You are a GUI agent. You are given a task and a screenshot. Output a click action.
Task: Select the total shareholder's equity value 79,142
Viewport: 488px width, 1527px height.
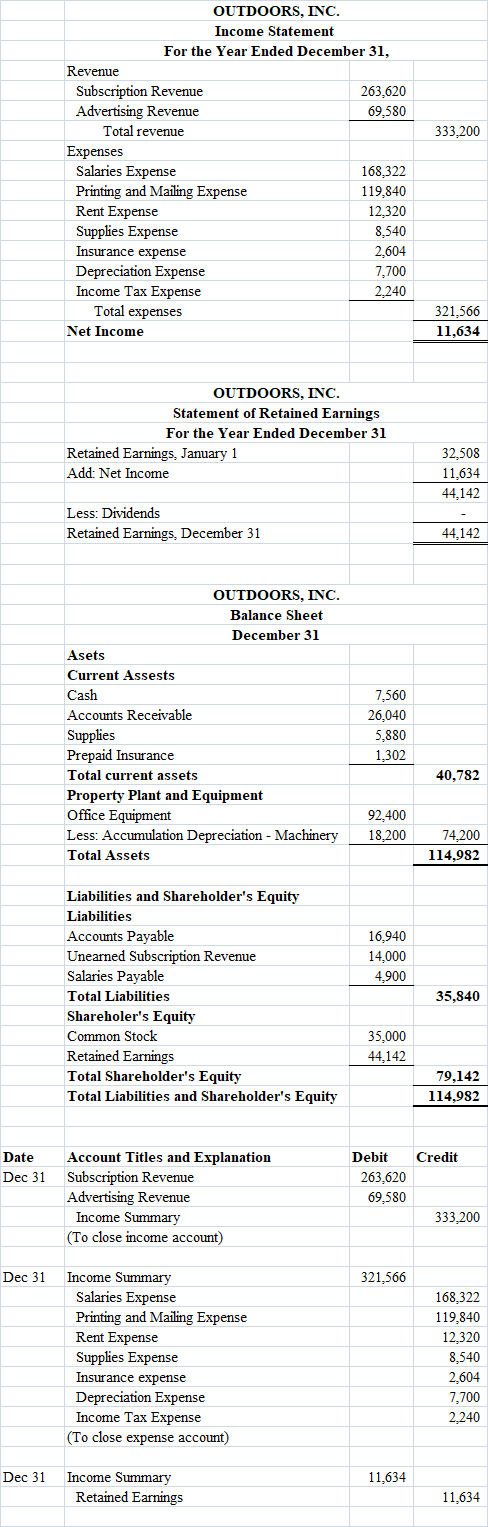(459, 1076)
